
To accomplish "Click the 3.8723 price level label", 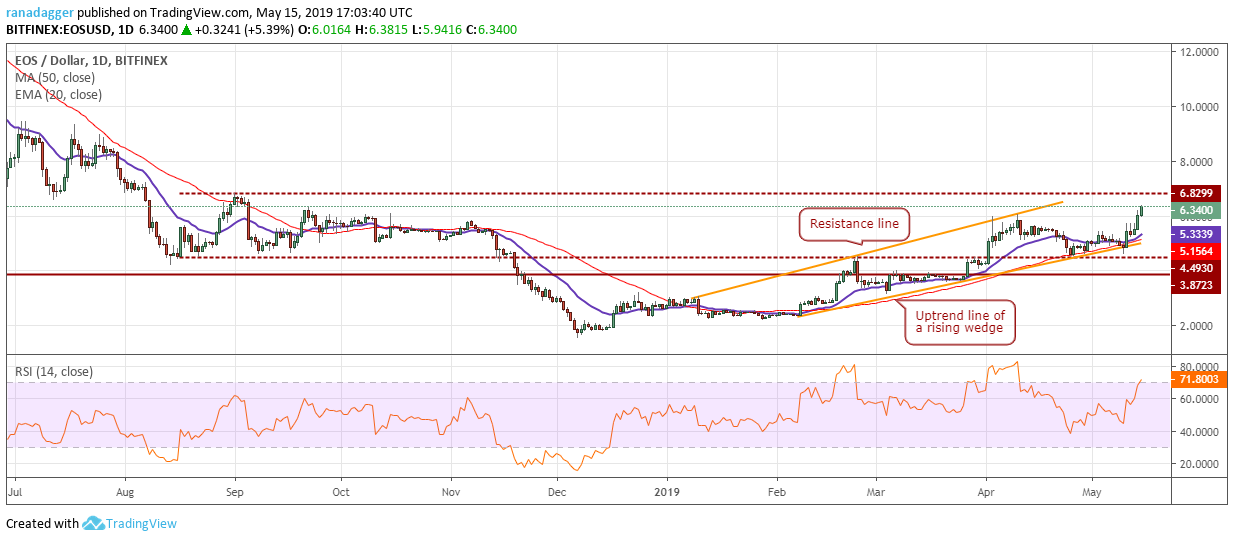I will pos(1198,285).
